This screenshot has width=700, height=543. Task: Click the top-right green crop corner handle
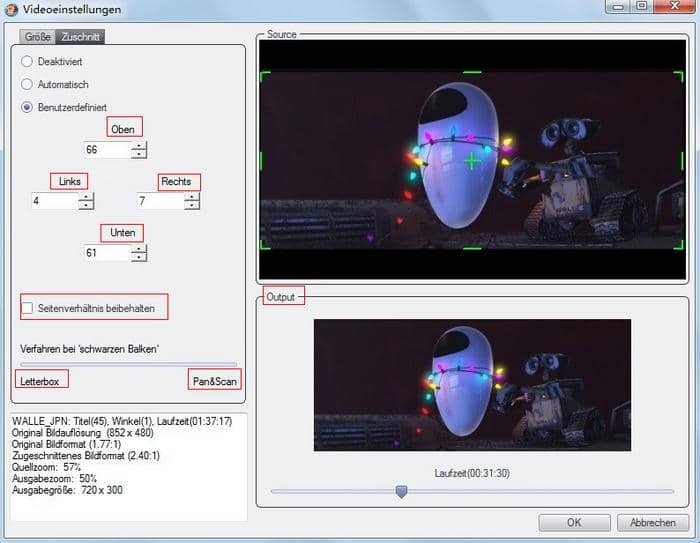(x=679, y=76)
